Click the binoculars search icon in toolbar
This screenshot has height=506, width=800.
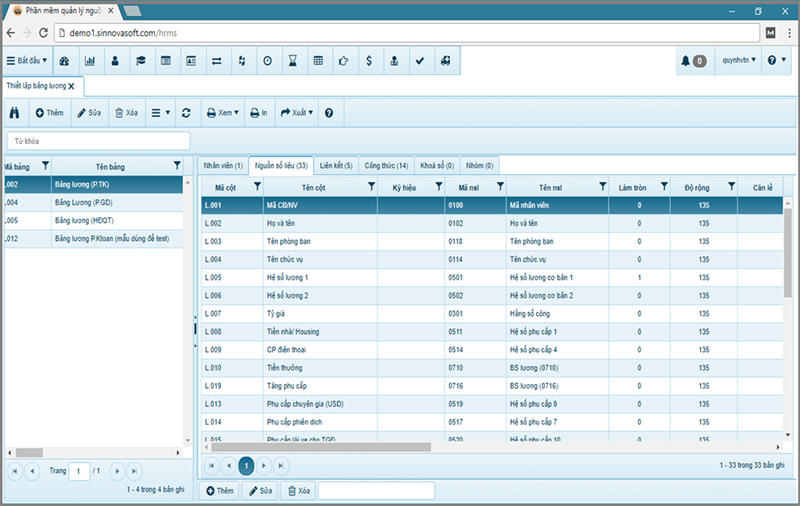[x=17, y=113]
